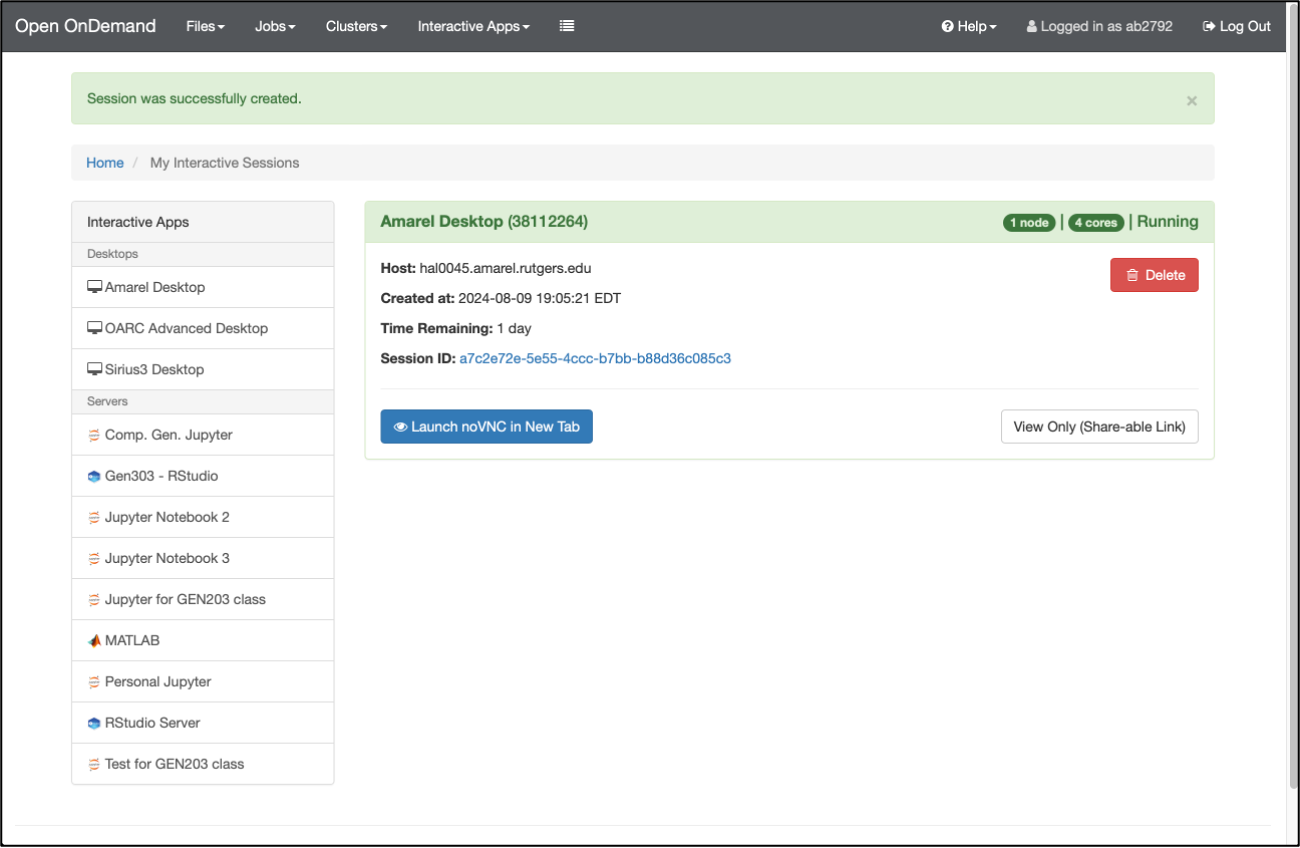Select Comp. Gen. Jupyter server

168,435
